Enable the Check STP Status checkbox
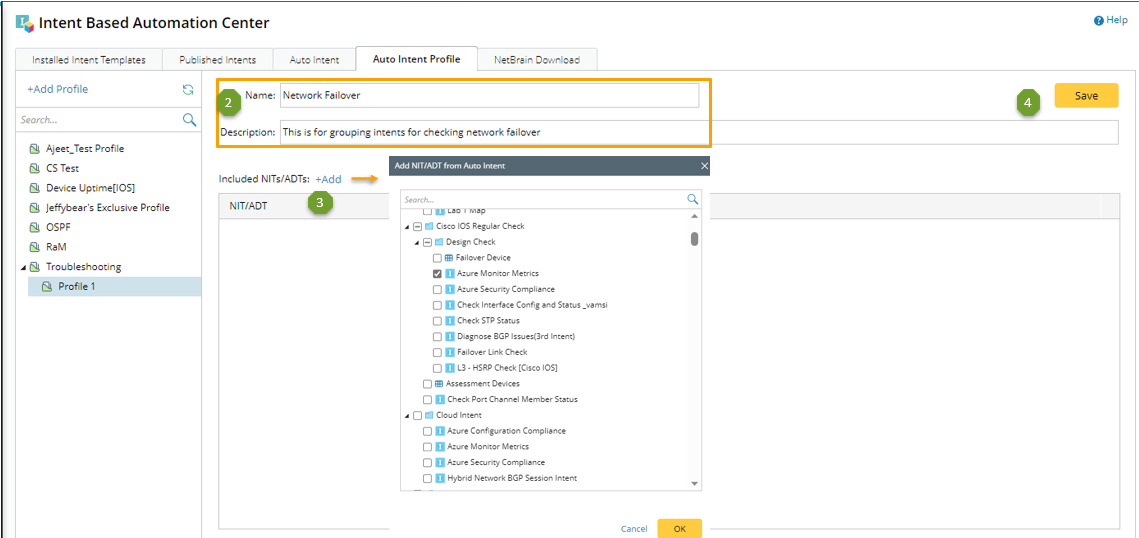The width and height of the screenshot is (1139, 538). point(438,321)
